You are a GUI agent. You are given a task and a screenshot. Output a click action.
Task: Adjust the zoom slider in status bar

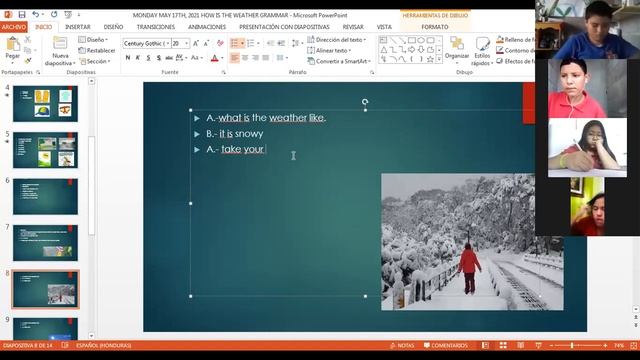pos(572,345)
